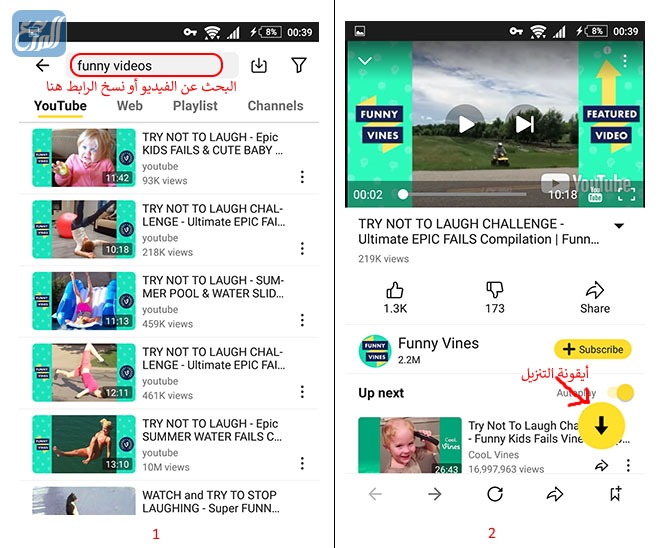The image size is (664, 548).
Task: Enter fullscreen on the video player
Action: click(x=629, y=194)
